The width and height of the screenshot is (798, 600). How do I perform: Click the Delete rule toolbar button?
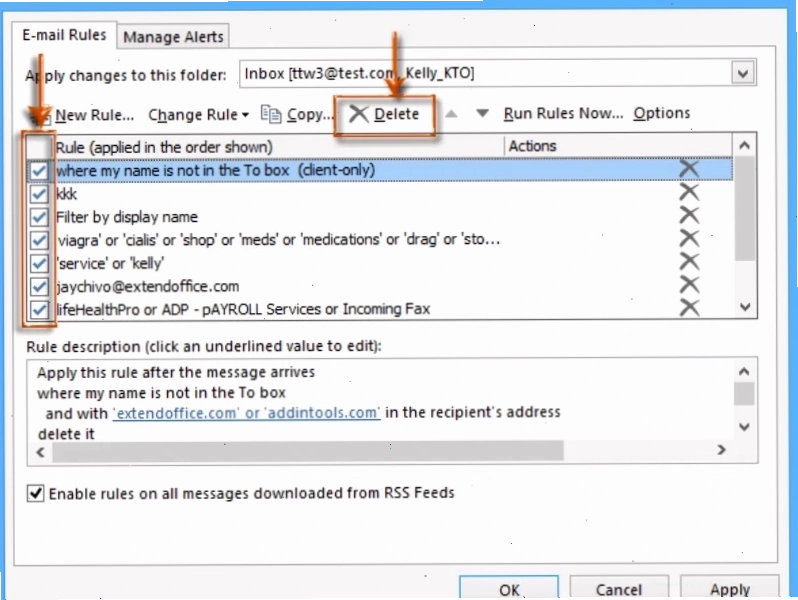click(384, 115)
